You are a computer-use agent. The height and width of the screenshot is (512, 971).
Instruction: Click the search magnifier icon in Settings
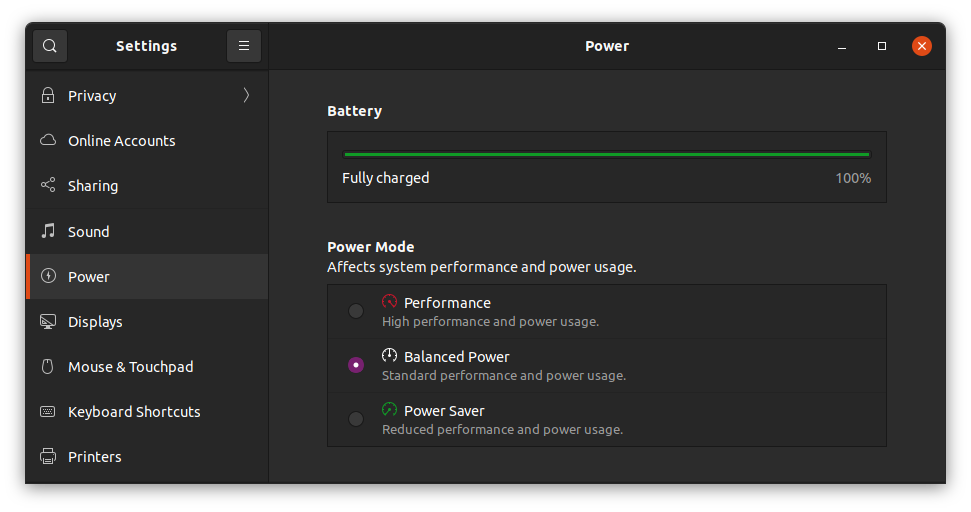(50, 46)
